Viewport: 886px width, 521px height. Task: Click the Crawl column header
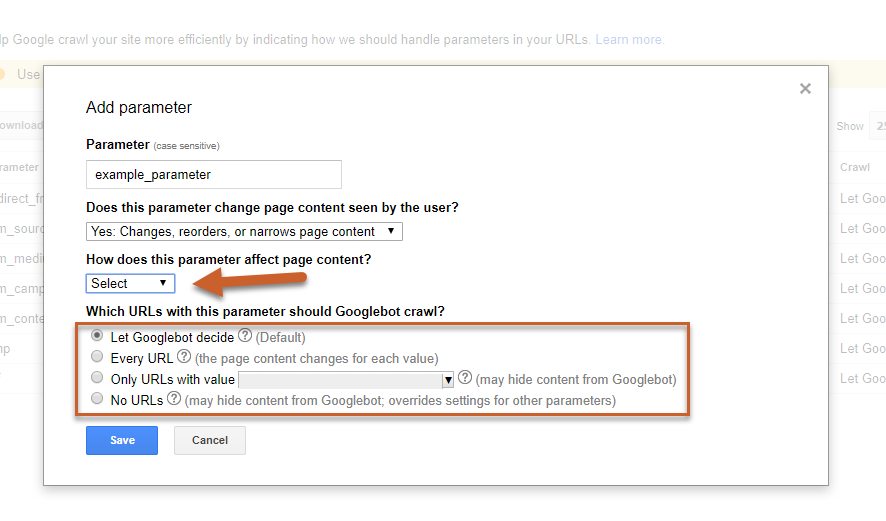click(x=855, y=167)
